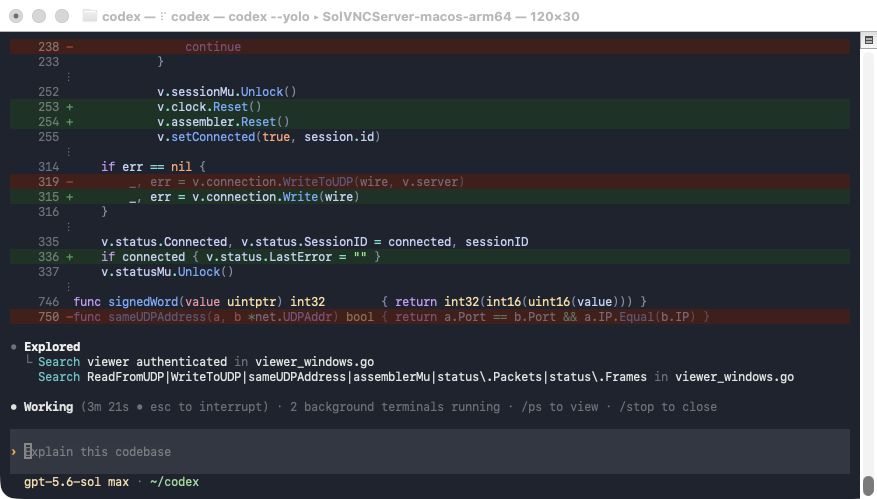Click removed line 319 with WriteToUDP
Viewport: 877px width, 499px height.
click(430, 182)
